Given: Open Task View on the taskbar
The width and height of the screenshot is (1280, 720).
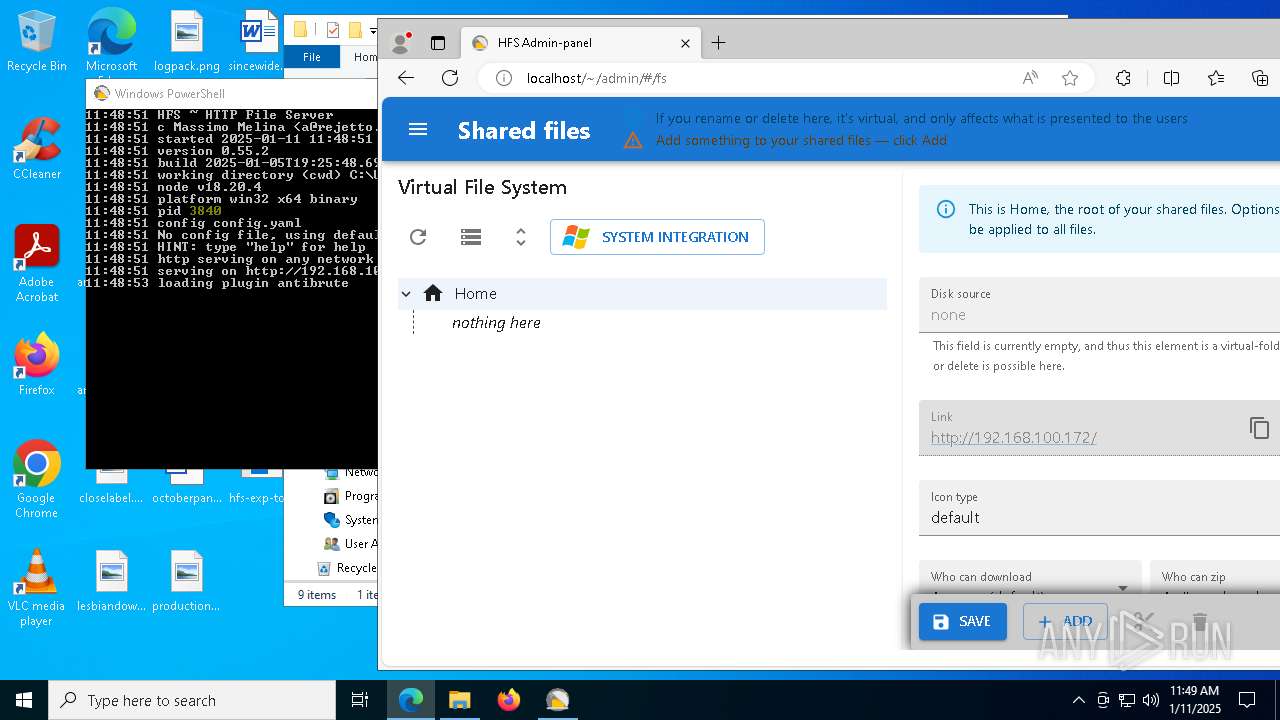Looking at the screenshot, I should (360, 700).
